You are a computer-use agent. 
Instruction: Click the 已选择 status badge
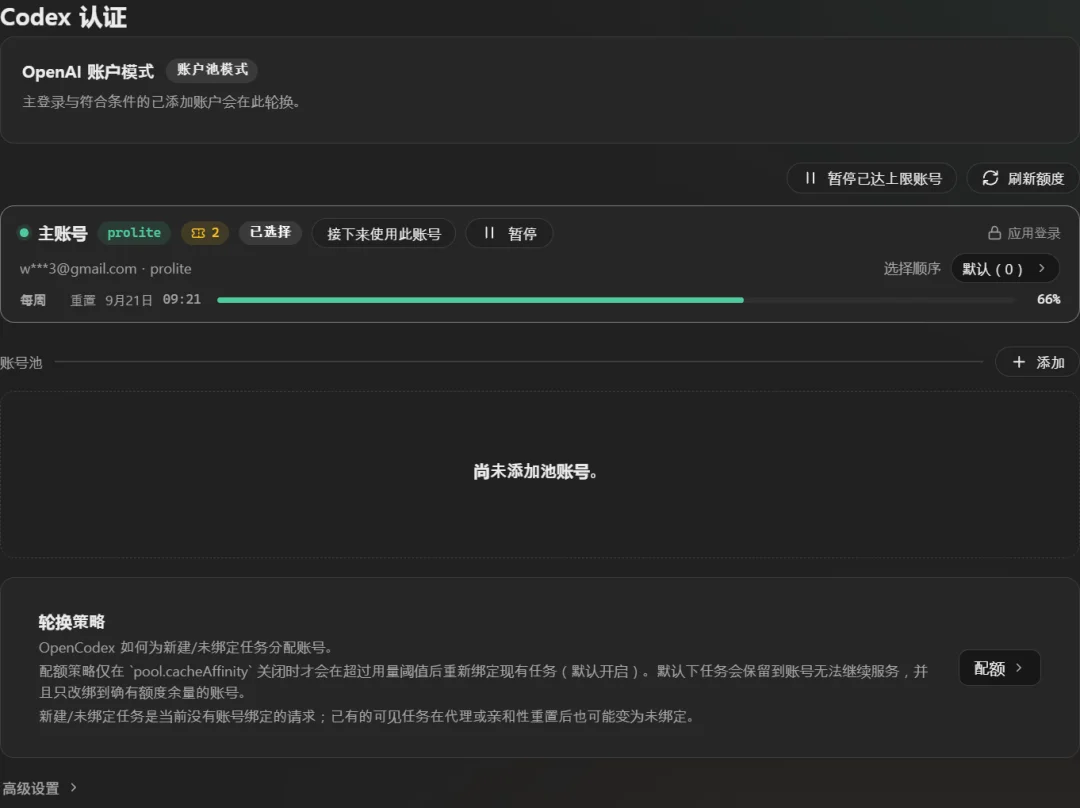(x=270, y=232)
